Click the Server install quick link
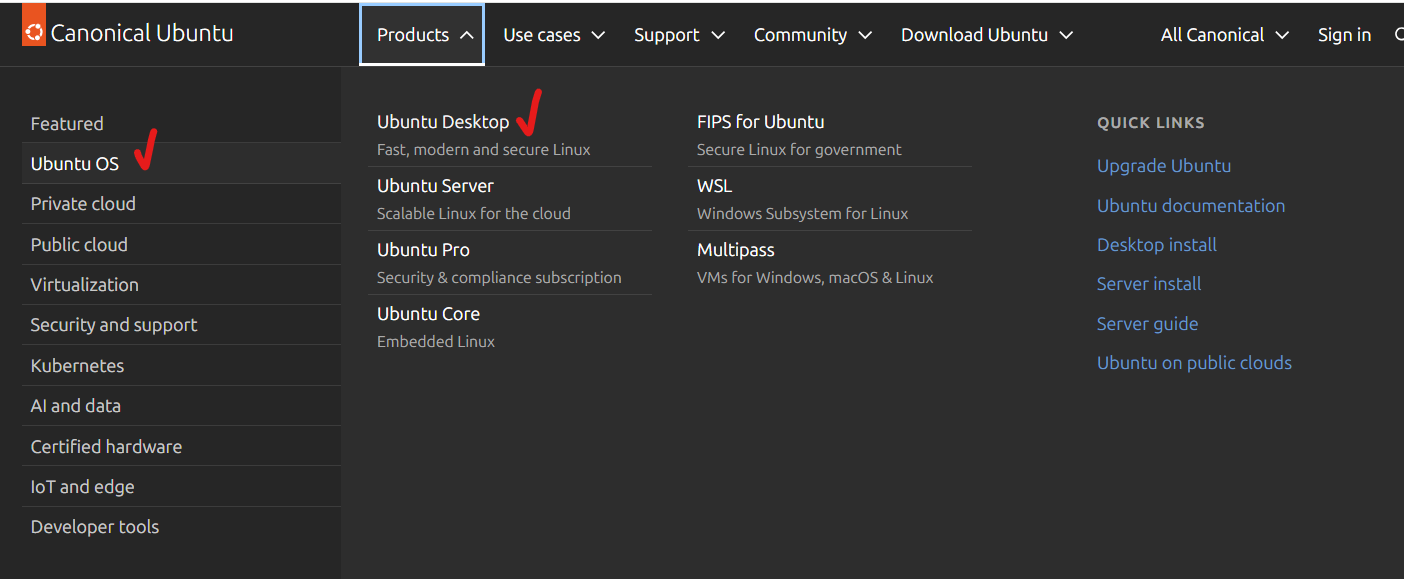 [1149, 284]
